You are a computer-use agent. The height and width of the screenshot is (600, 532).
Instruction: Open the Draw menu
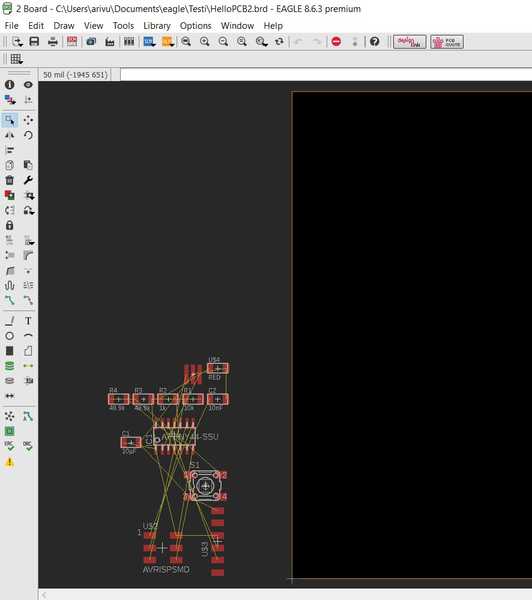click(x=64, y=26)
